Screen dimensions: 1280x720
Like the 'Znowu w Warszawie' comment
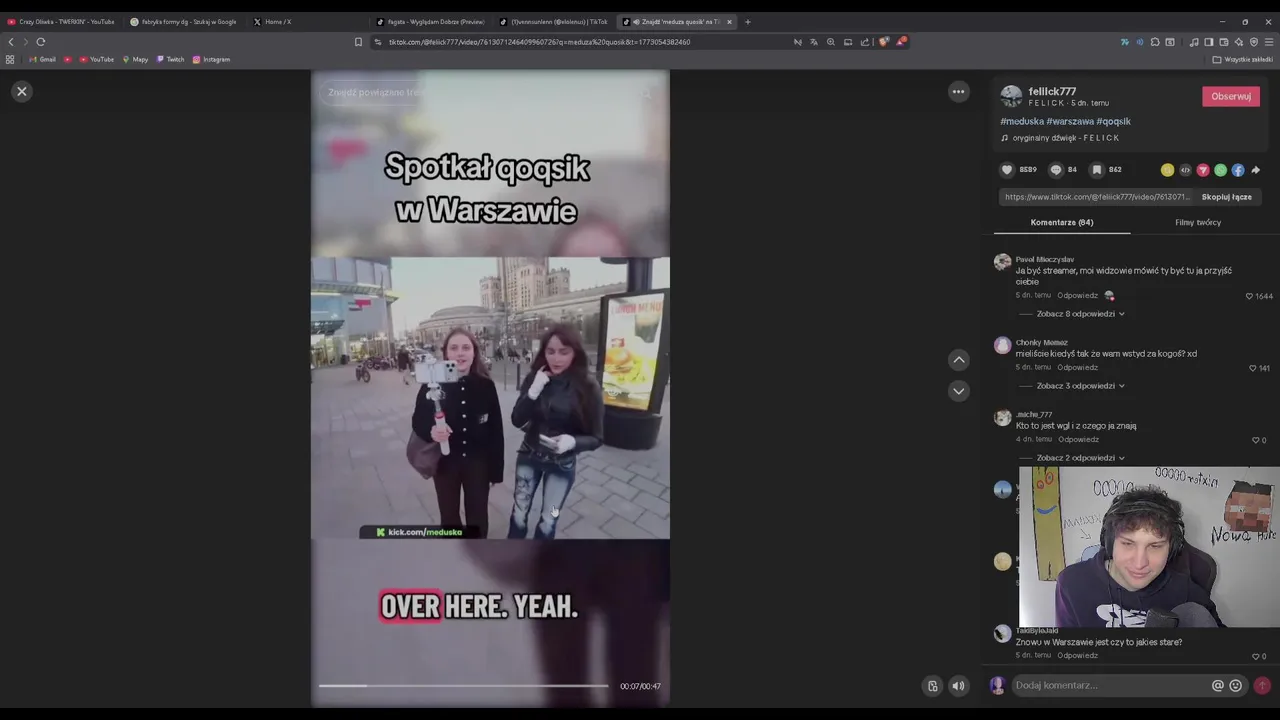point(1256,656)
